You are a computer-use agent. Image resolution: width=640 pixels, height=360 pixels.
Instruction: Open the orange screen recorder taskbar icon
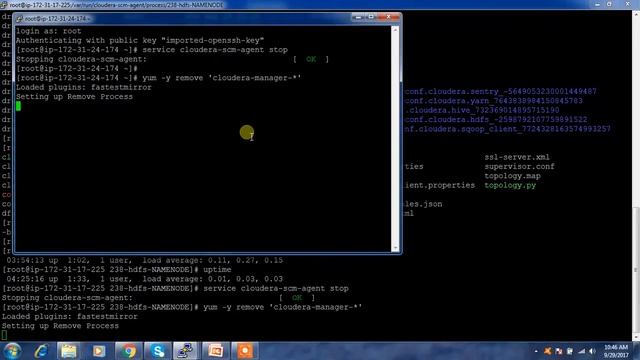point(245,351)
